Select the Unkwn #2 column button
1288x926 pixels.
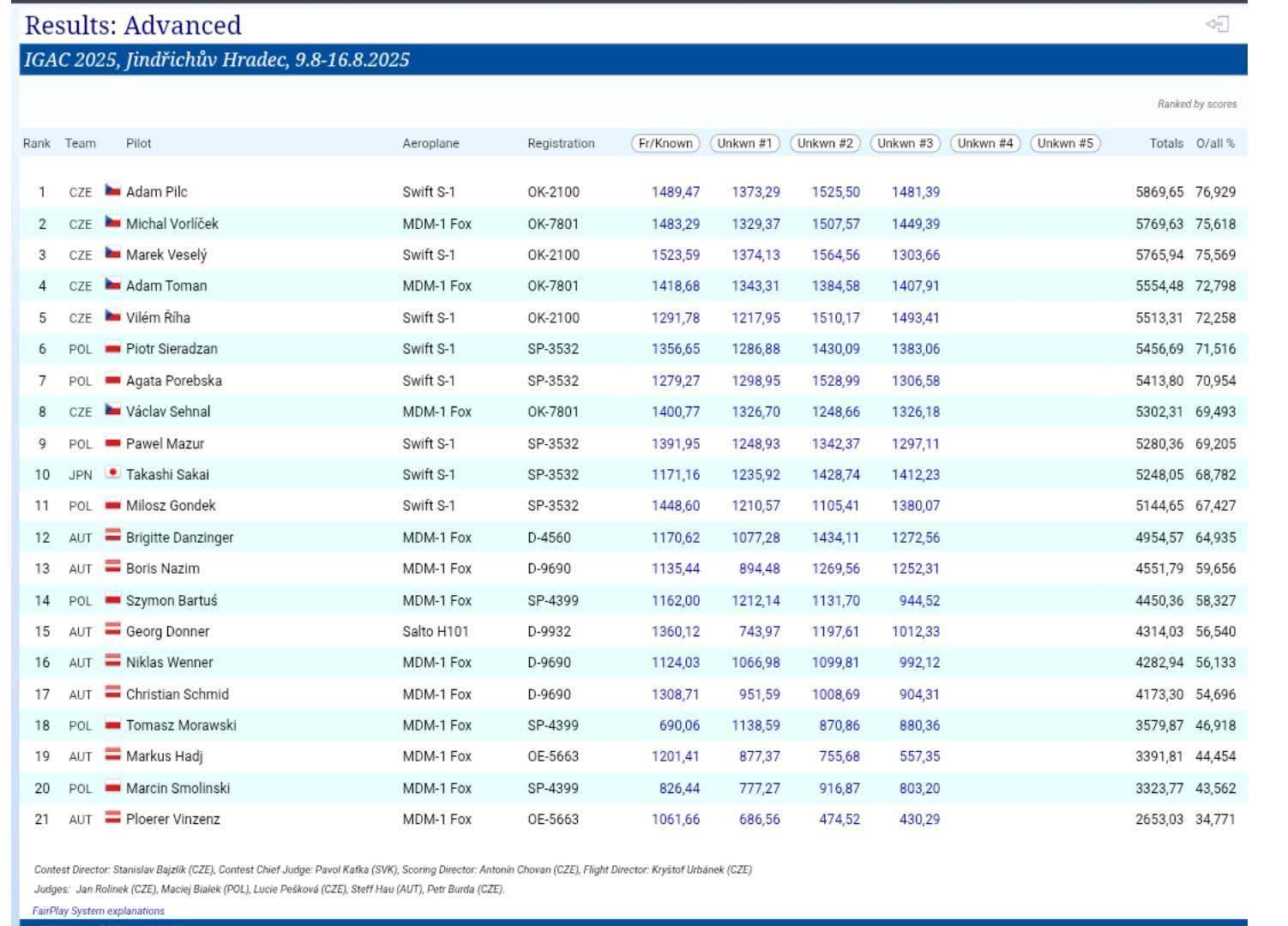click(825, 143)
